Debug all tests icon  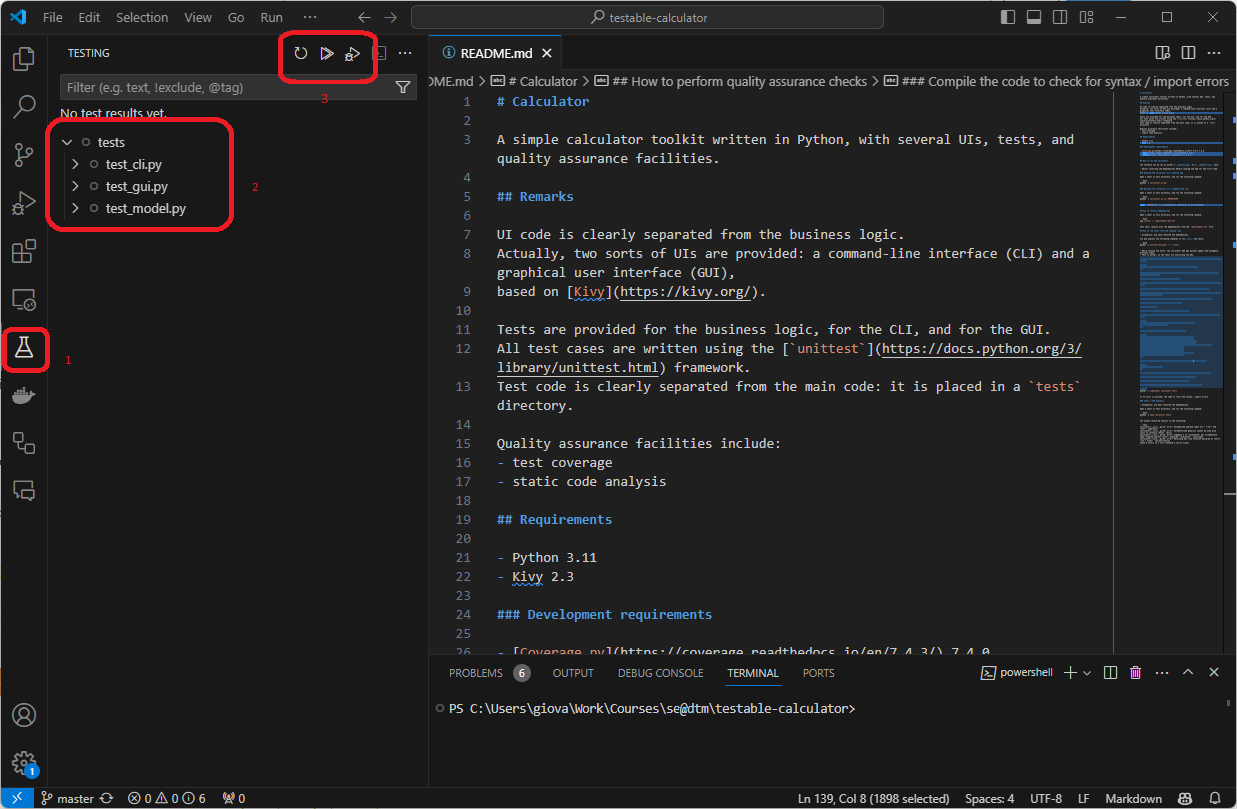pos(352,53)
